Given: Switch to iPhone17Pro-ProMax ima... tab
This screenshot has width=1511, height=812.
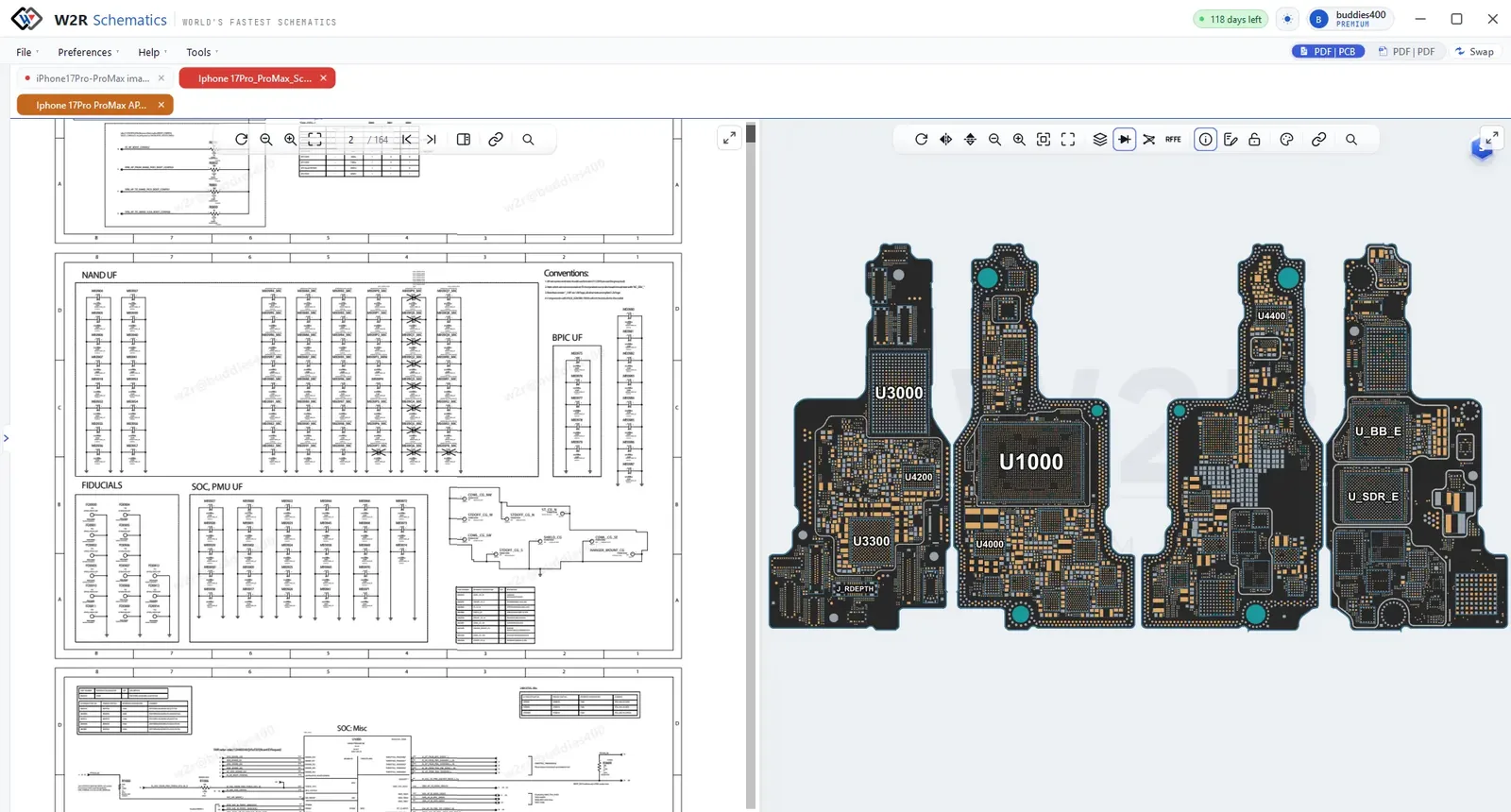Looking at the screenshot, I should 92,78.
